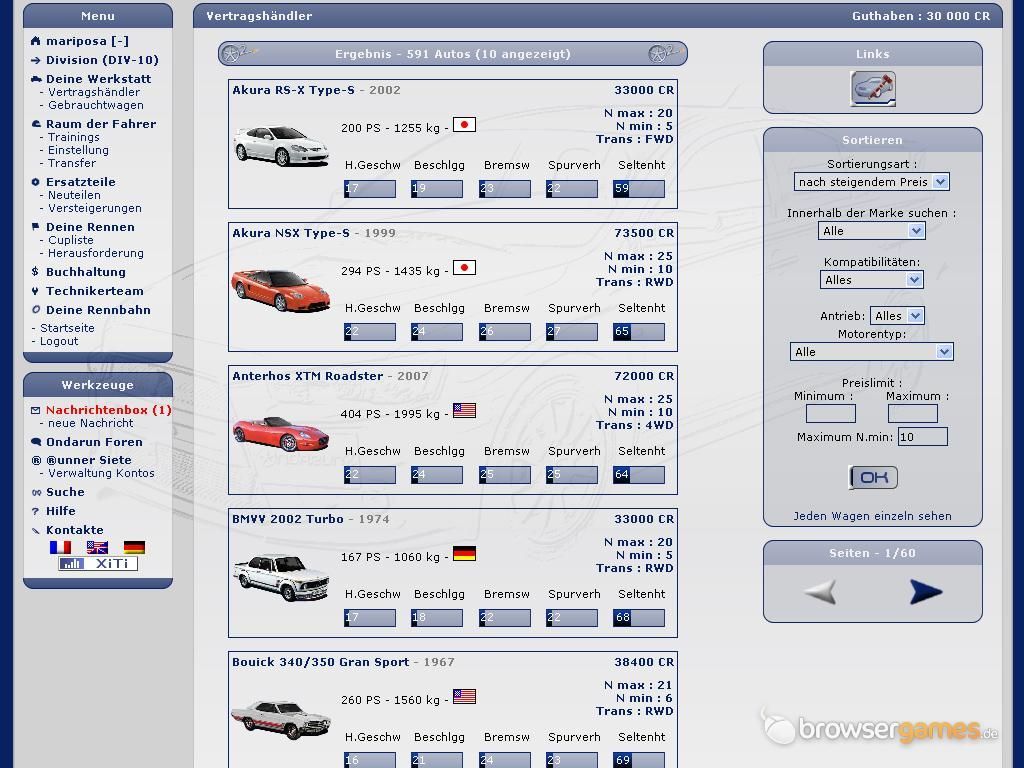Open the Motorentyp dropdown

[871, 352]
